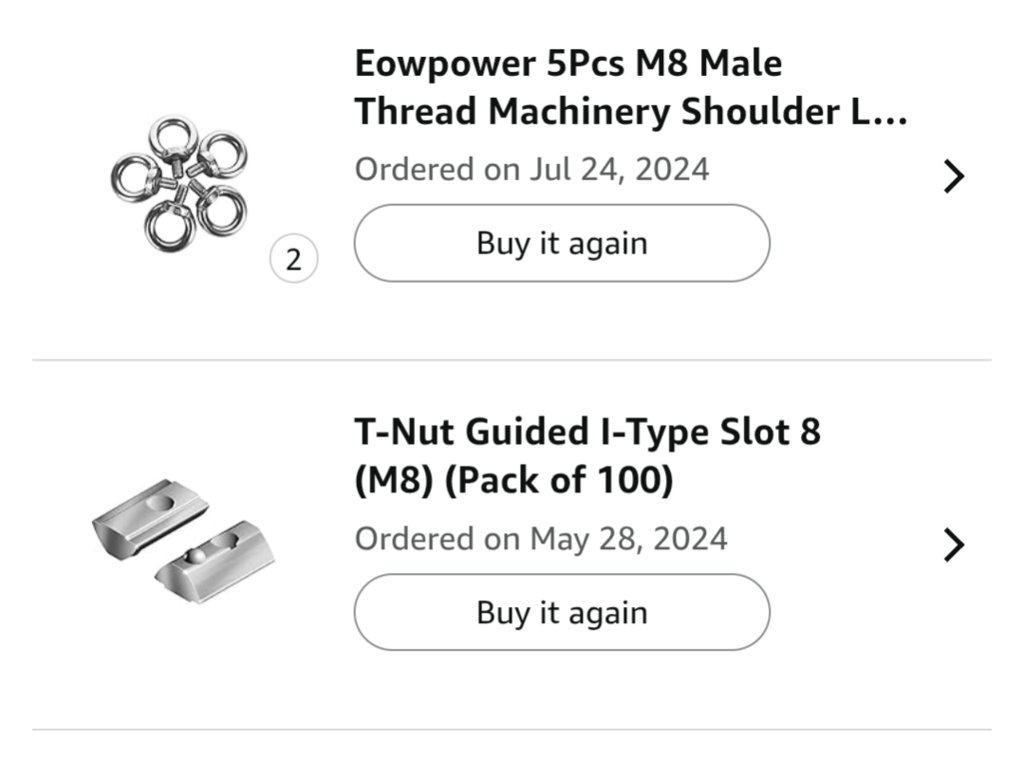Screen dimensions: 1024x776
Task: Click the quantity badge showing 2
Action: [294, 259]
